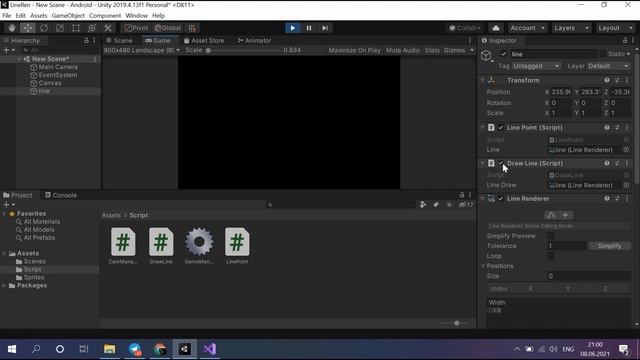Open Draw Line script context menu
This screenshot has height=360, width=640.
tap(627, 163)
